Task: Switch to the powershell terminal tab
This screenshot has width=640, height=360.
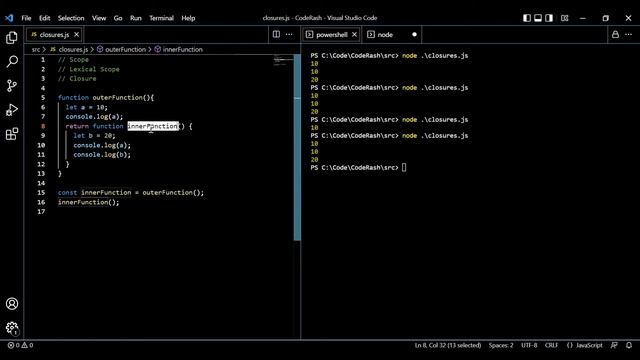Action: click(331, 35)
